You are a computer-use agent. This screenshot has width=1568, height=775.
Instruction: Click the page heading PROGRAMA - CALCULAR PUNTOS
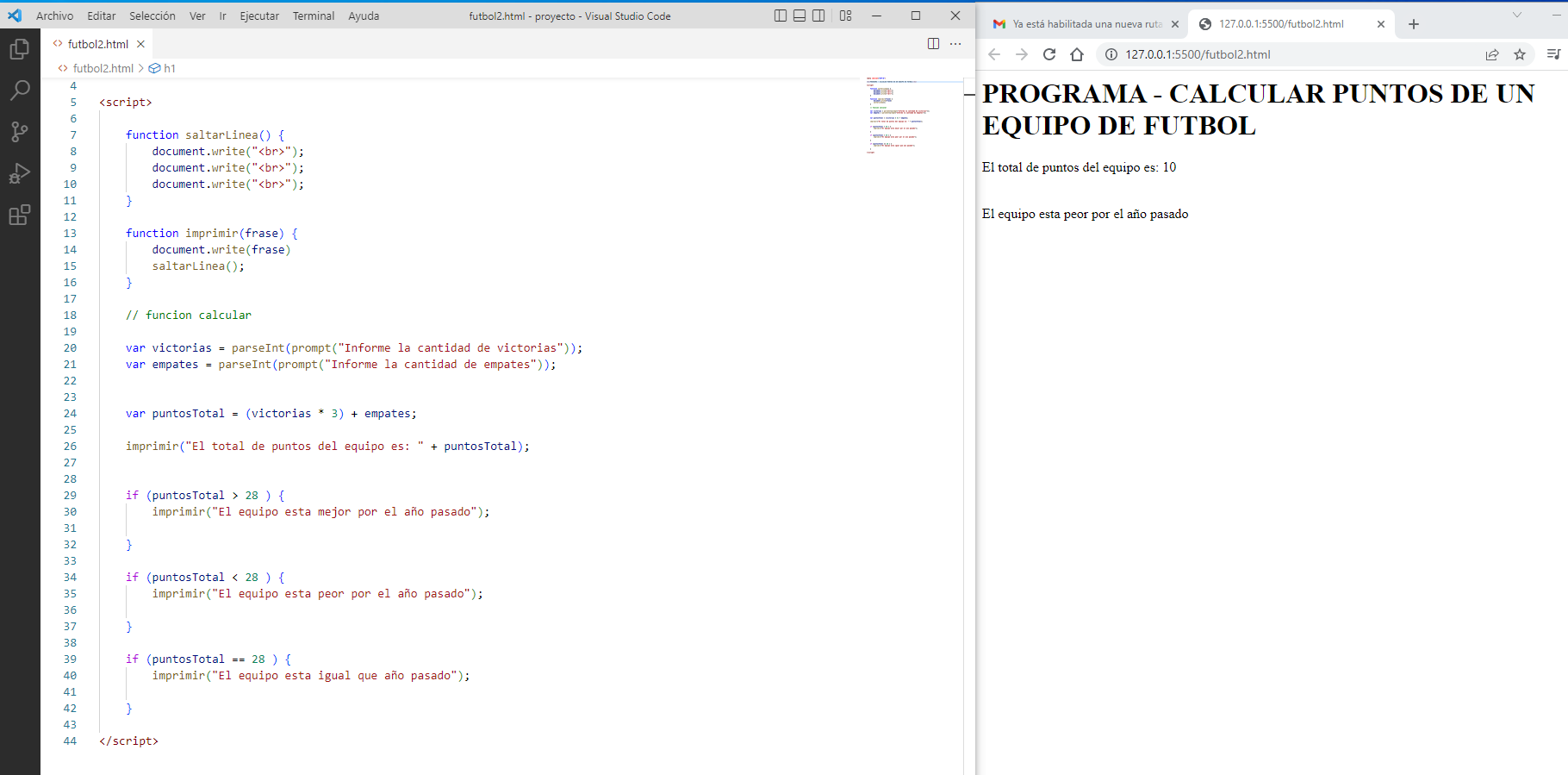[x=1258, y=109]
